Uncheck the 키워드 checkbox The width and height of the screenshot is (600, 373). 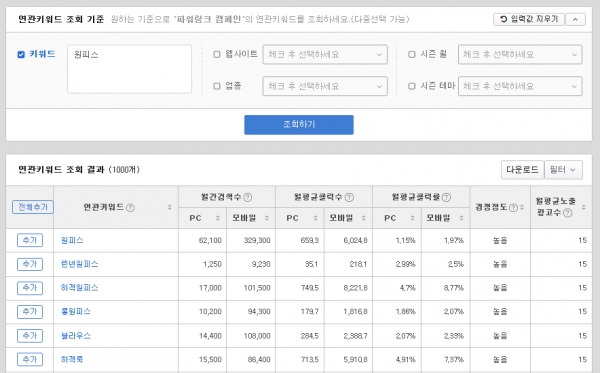tap(21, 54)
